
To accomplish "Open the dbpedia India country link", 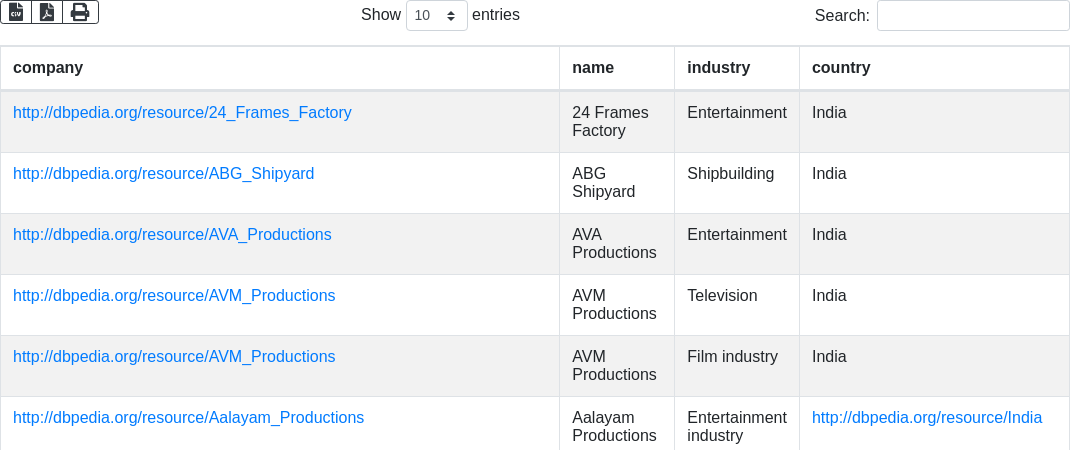I will tap(926, 418).
